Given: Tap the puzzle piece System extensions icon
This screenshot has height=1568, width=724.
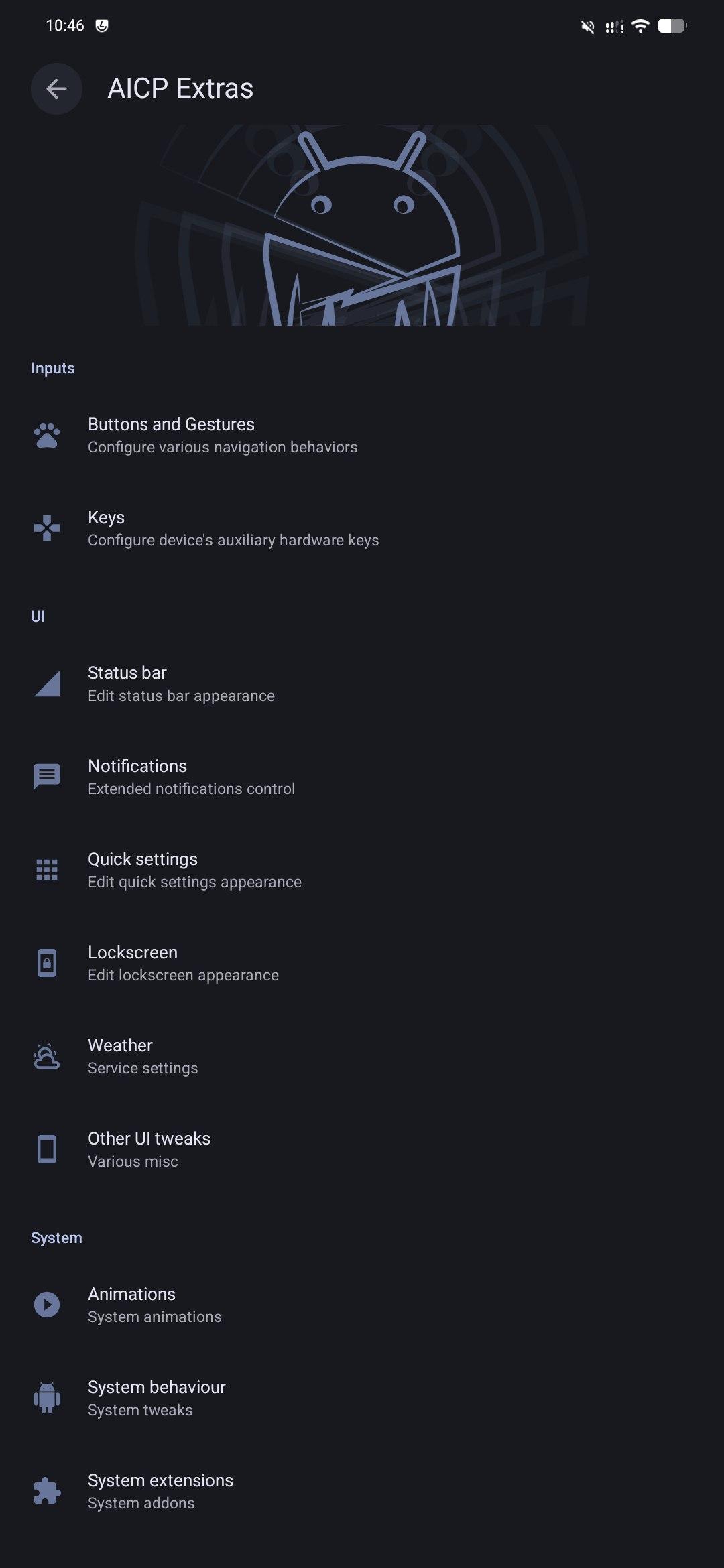Looking at the screenshot, I should (x=47, y=1492).
